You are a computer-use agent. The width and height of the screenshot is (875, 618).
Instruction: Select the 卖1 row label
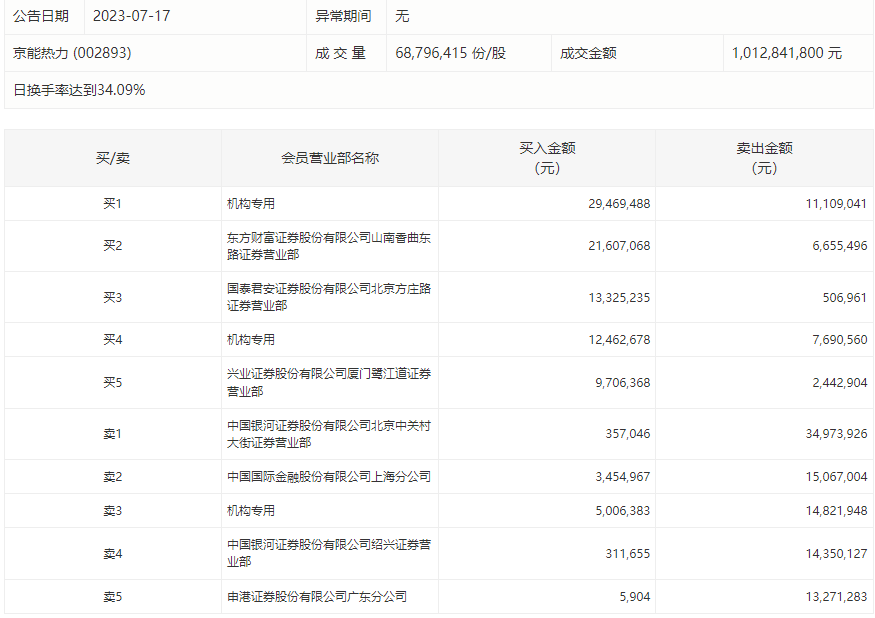[113, 434]
